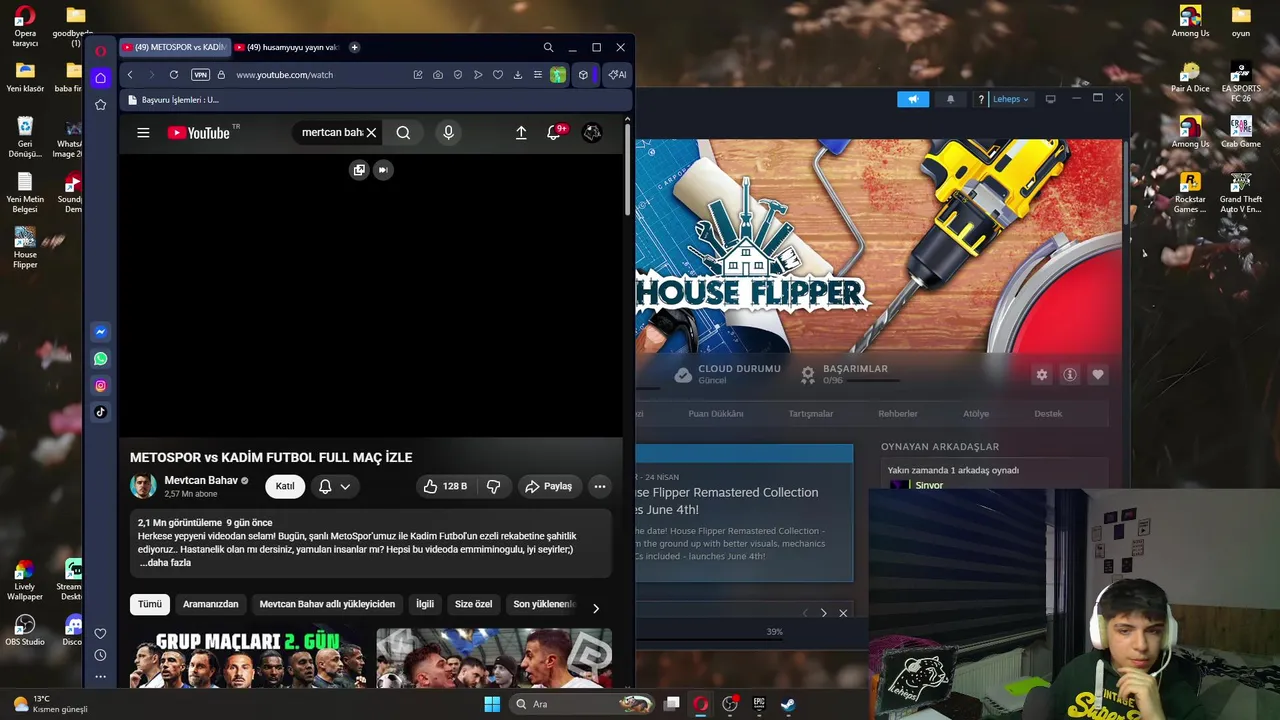This screenshot has height=720, width=1280.
Task: Expand the subscription bell dropdown
Action: click(x=334, y=486)
